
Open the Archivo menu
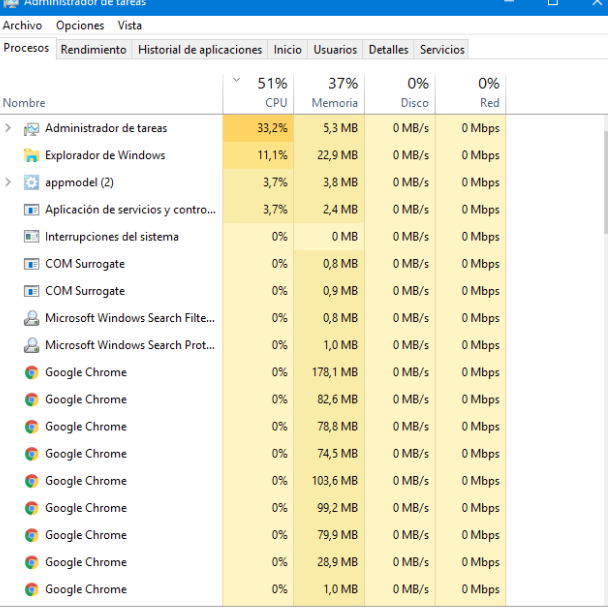pos(22,26)
